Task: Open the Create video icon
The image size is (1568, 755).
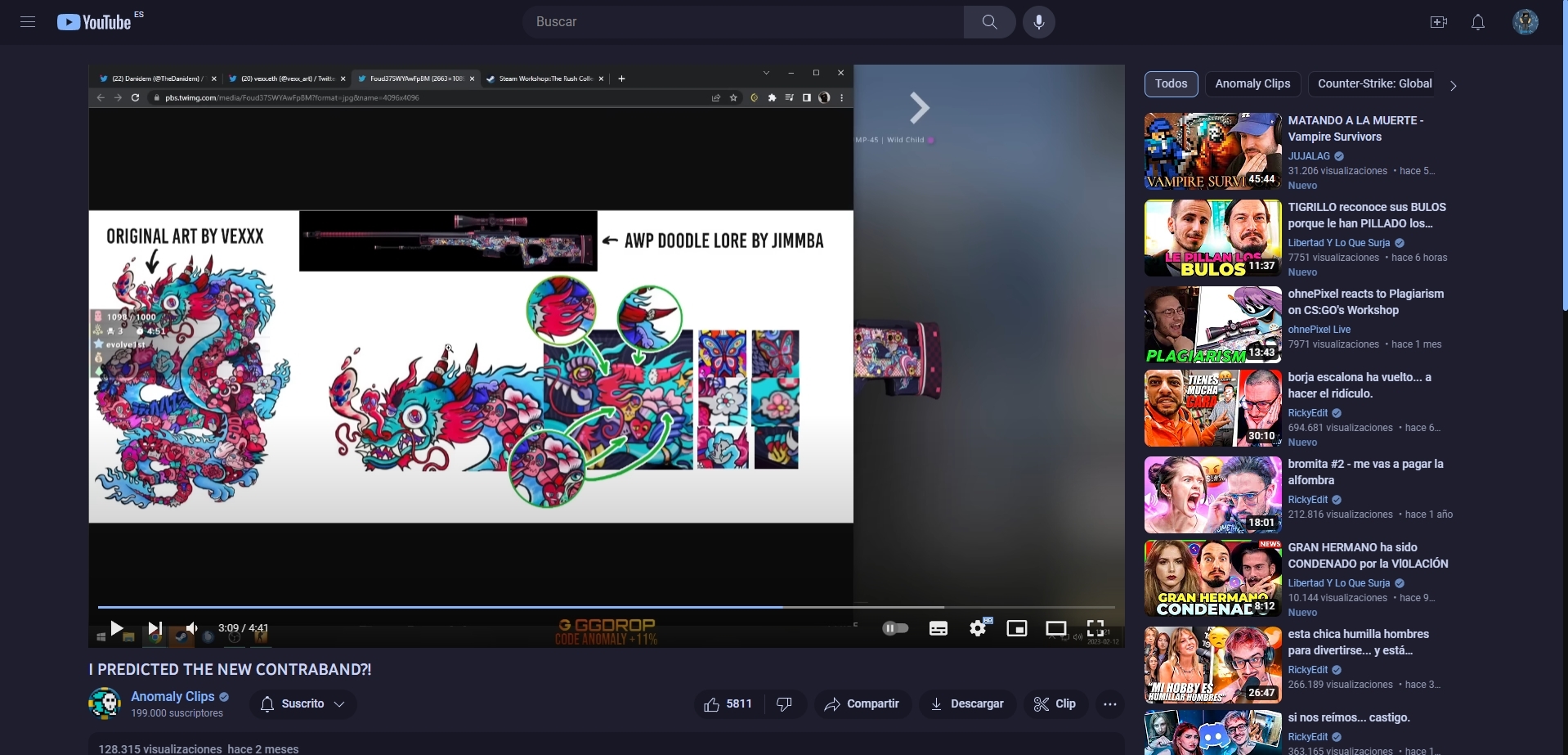Action: coord(1439,22)
